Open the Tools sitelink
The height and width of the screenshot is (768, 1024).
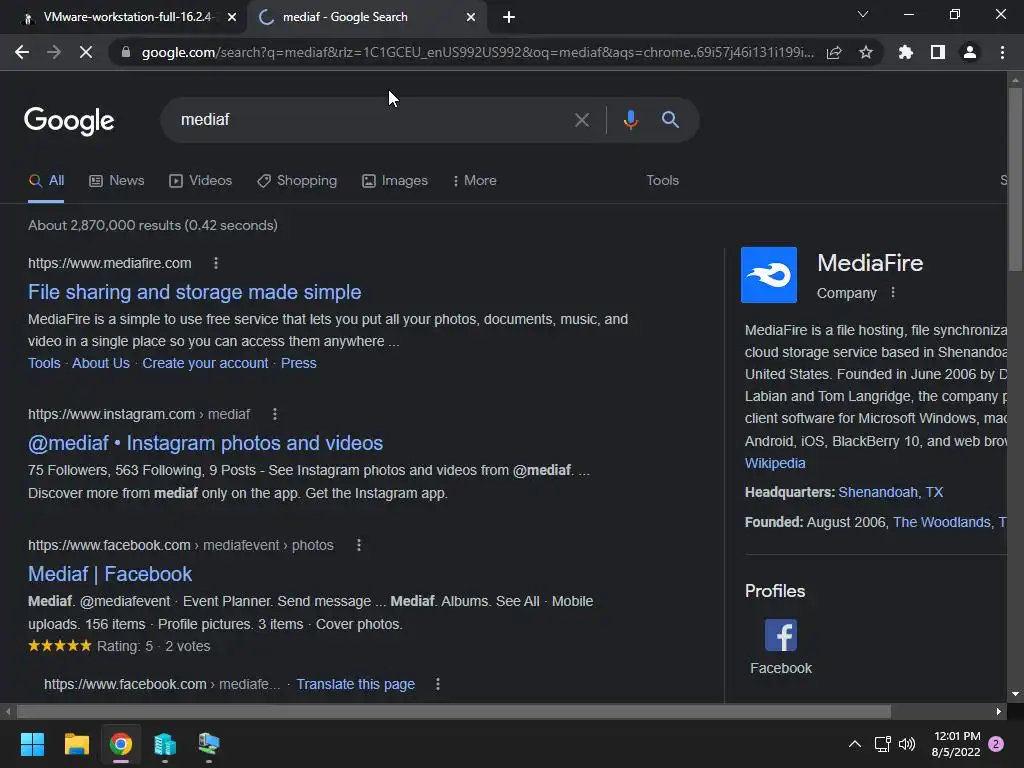[44, 363]
